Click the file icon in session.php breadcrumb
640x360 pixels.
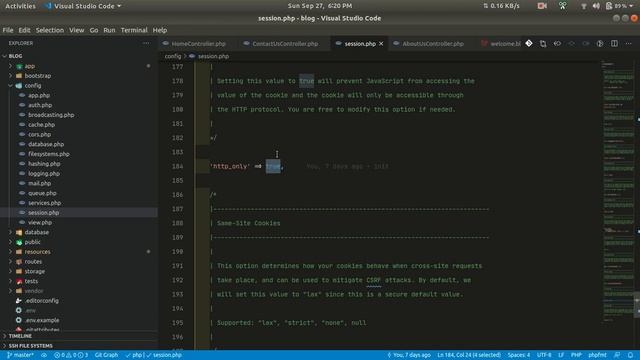(x=192, y=56)
